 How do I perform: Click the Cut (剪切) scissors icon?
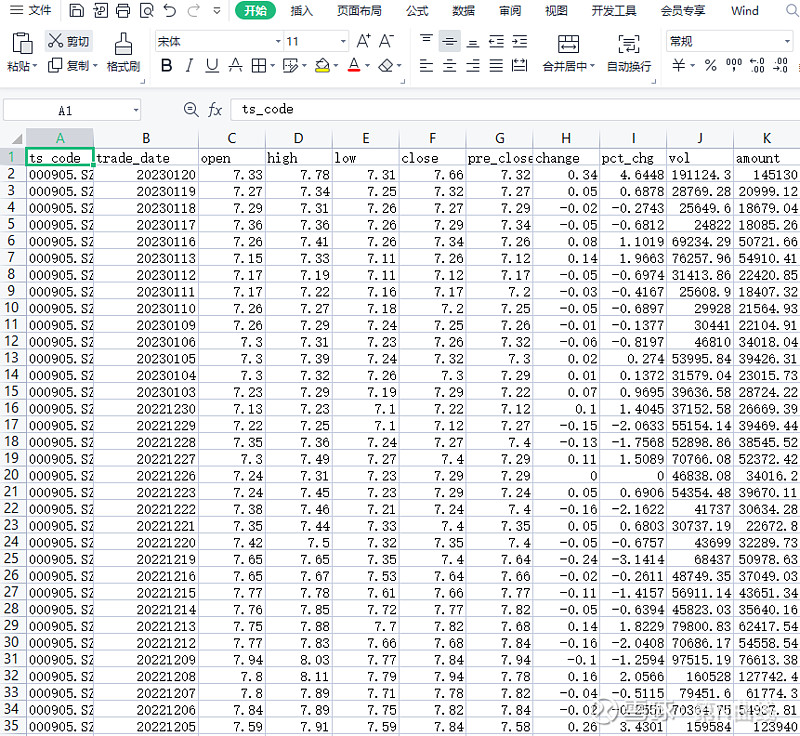pos(55,41)
